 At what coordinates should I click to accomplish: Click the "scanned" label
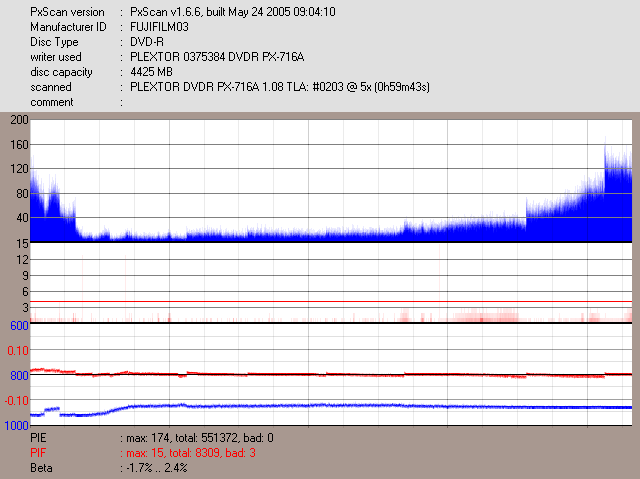[x=51, y=87]
